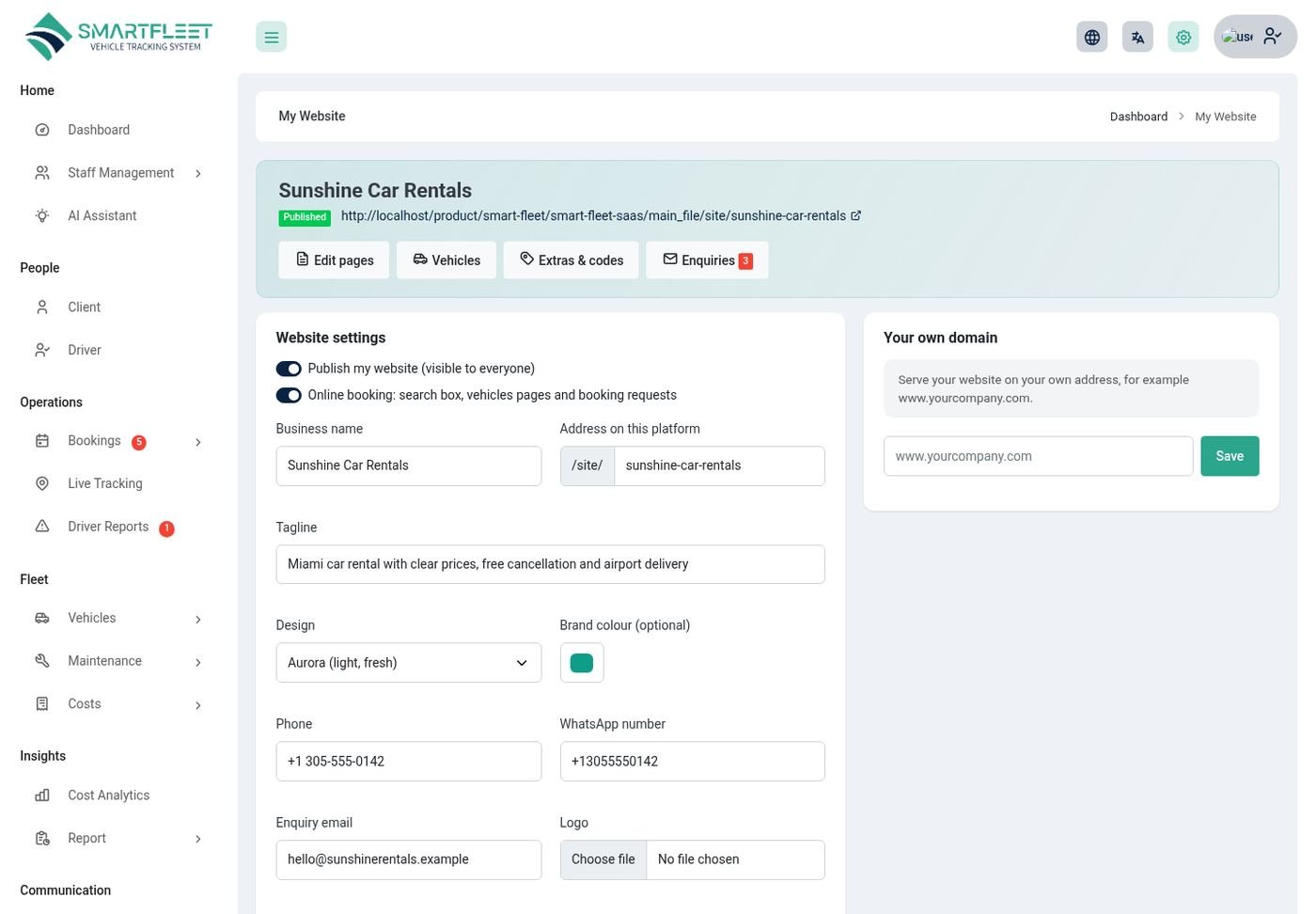
Task: Open the Design dropdown Aurora
Action: click(x=408, y=663)
